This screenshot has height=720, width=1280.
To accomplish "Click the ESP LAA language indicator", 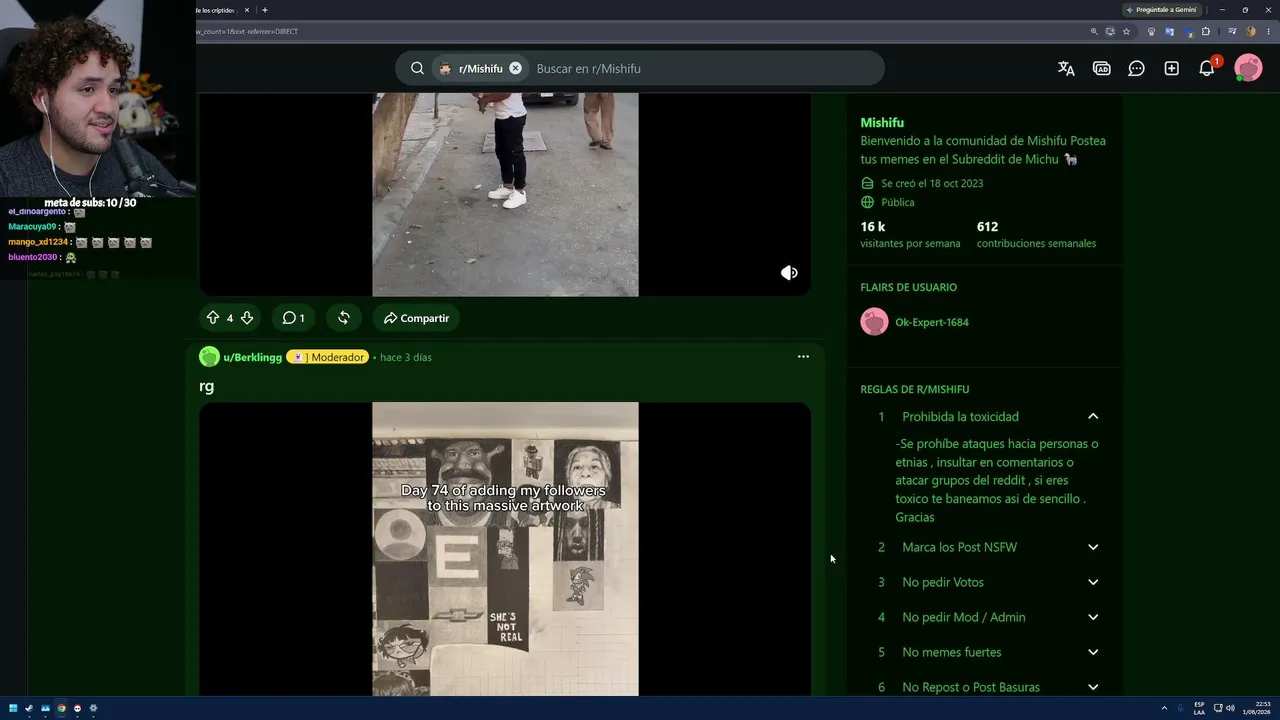I will pos(1199,708).
